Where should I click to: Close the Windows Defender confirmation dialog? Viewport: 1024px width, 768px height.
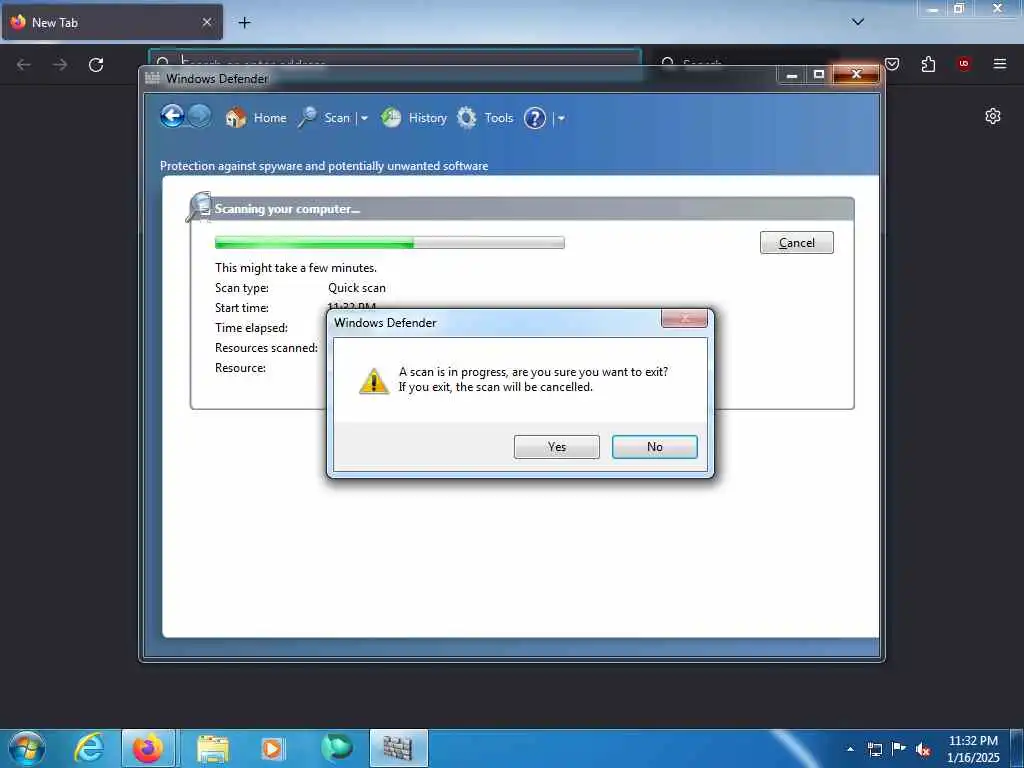point(684,318)
